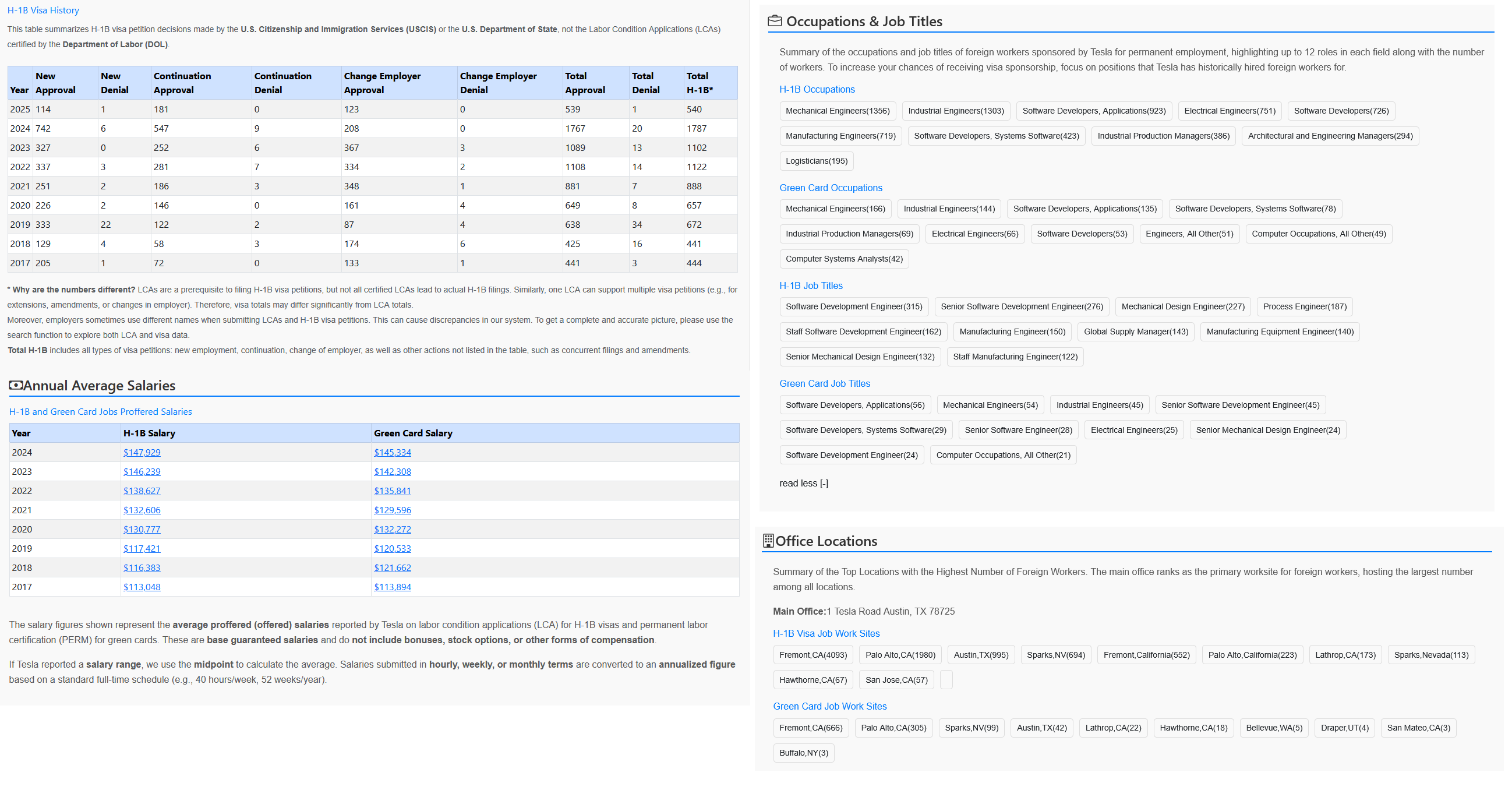
Task: Select the Austin,TX(995) work site
Action: 981,655
